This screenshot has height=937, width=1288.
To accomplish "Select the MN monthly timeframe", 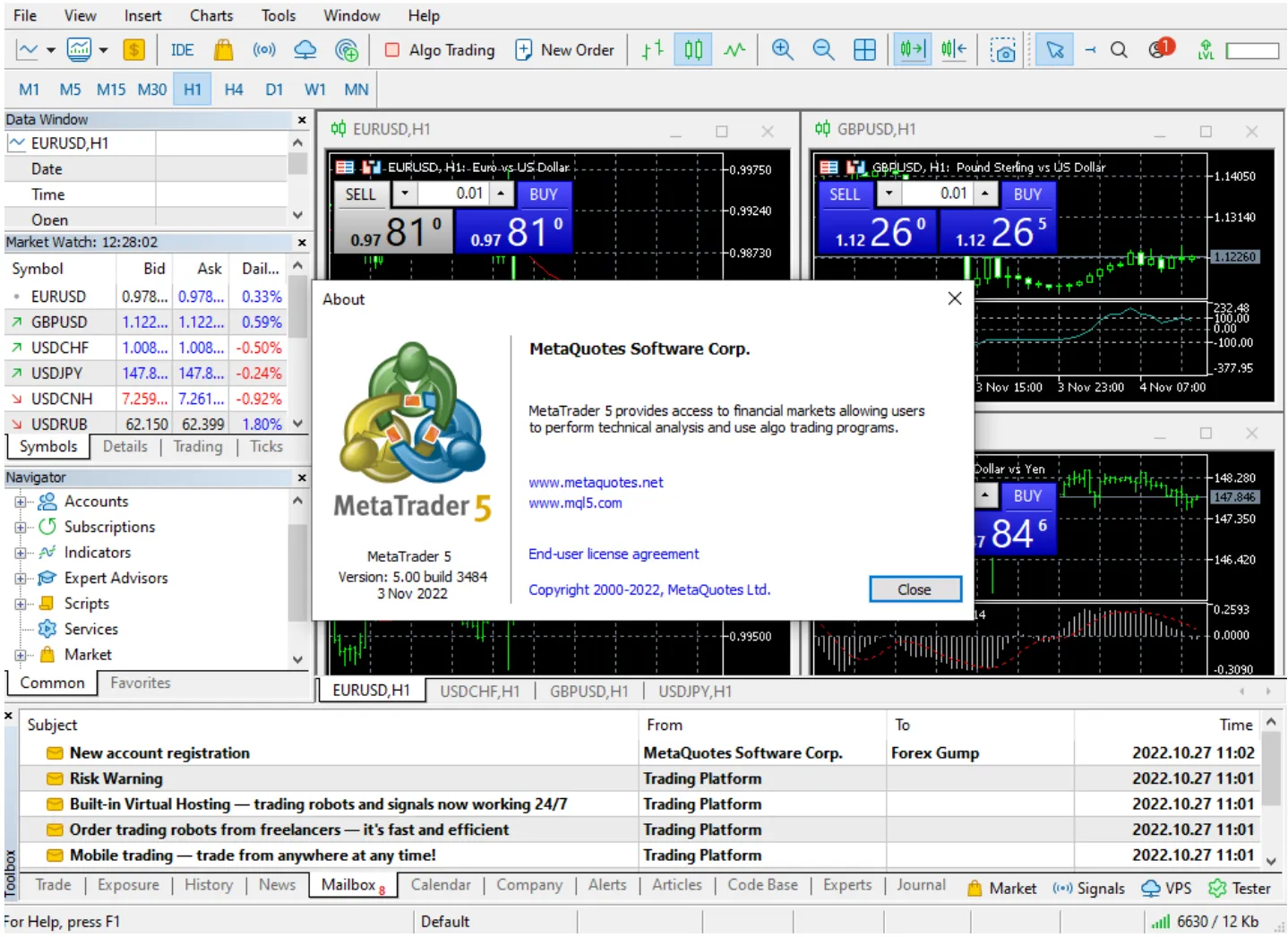I will point(356,90).
